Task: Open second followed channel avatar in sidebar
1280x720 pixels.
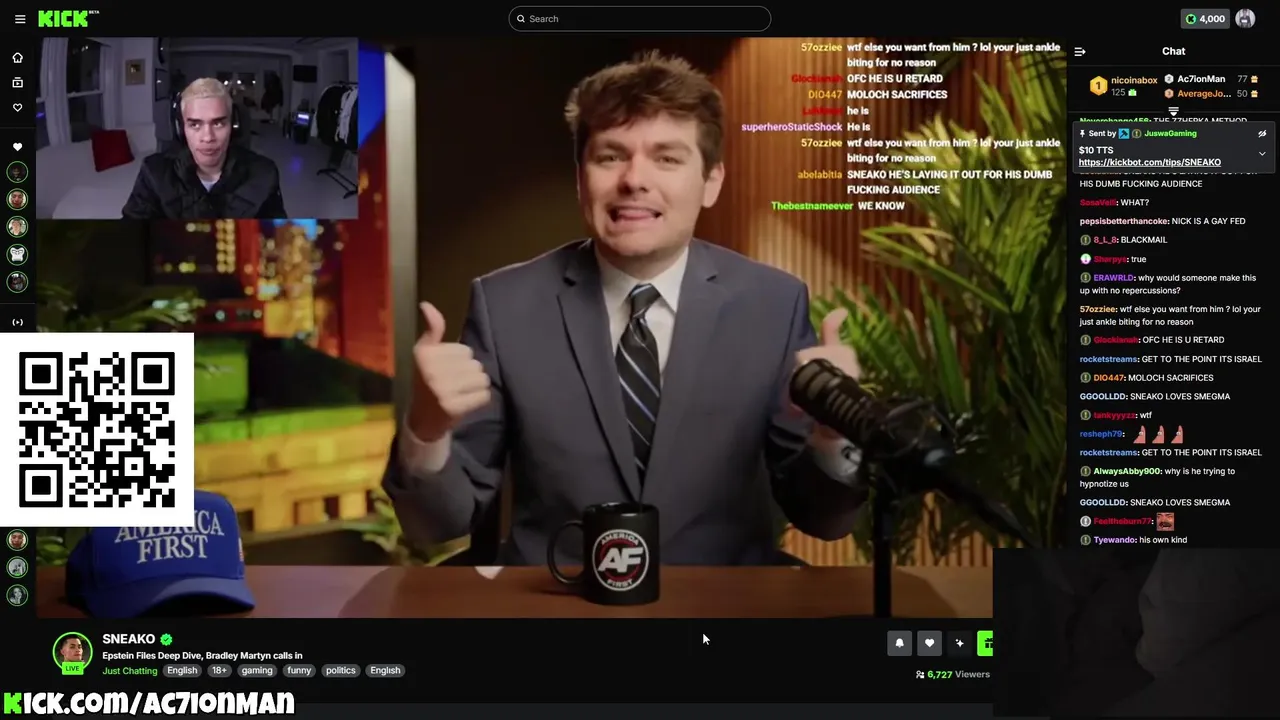Action: [x=17, y=199]
